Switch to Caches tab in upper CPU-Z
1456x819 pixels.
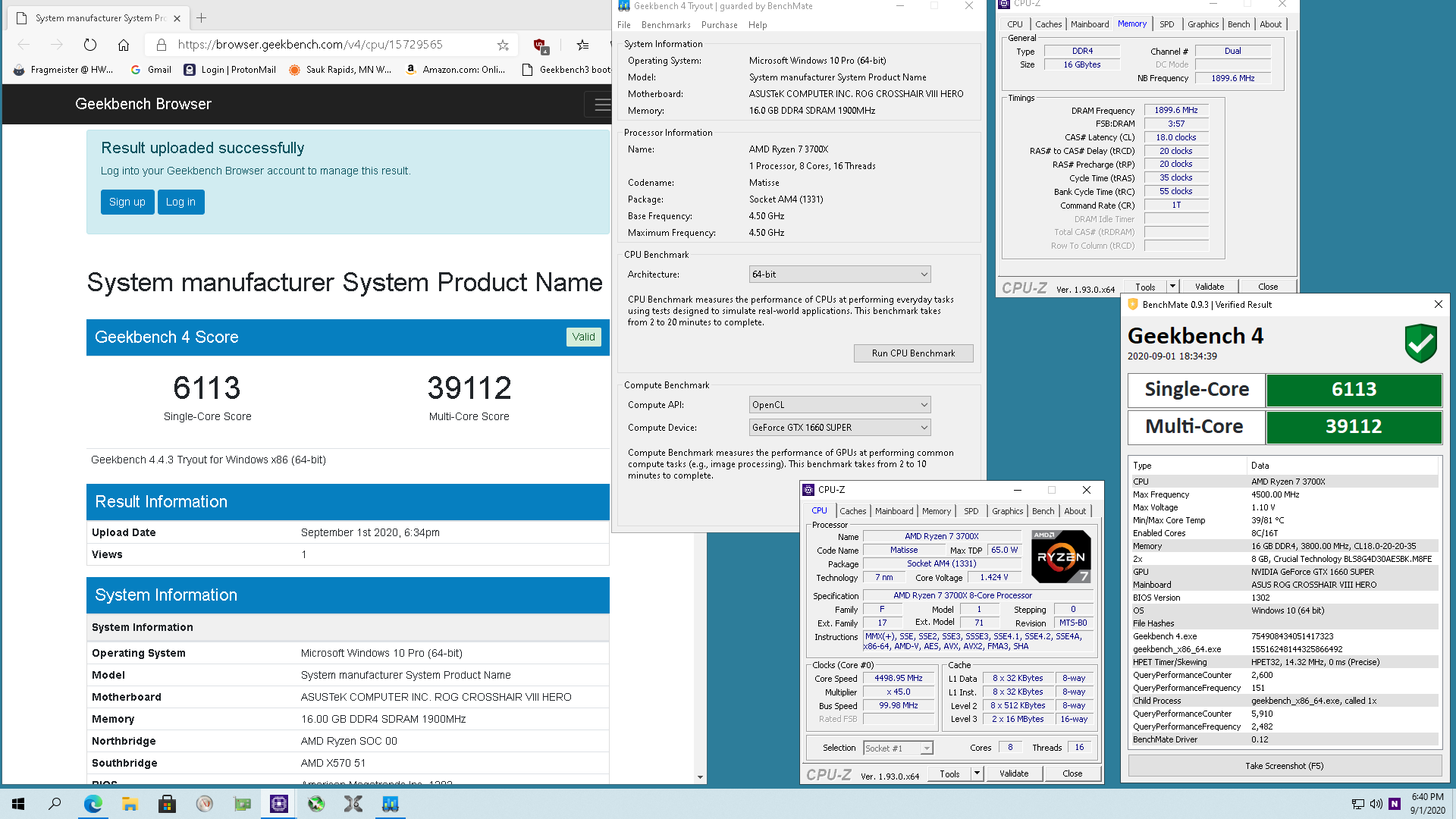pyautogui.click(x=1048, y=24)
